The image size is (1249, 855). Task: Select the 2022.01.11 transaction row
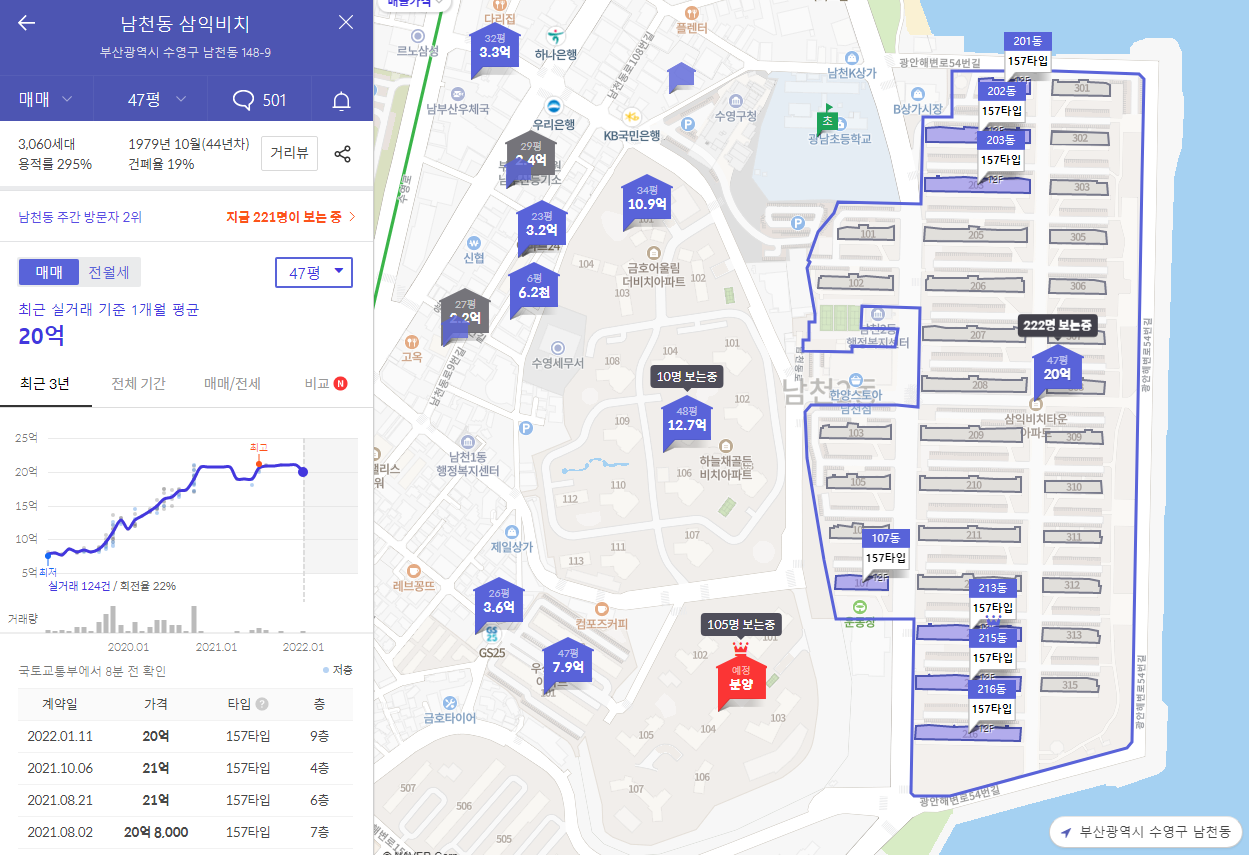(185, 736)
